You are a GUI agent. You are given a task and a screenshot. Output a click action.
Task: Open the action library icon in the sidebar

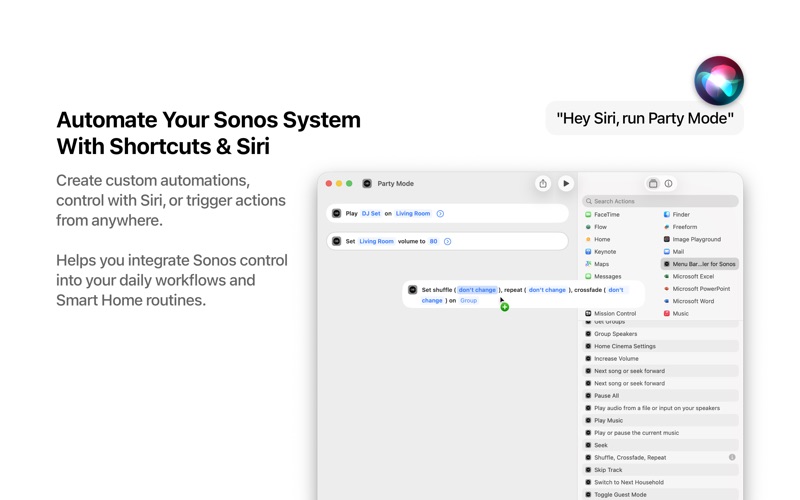point(653,184)
